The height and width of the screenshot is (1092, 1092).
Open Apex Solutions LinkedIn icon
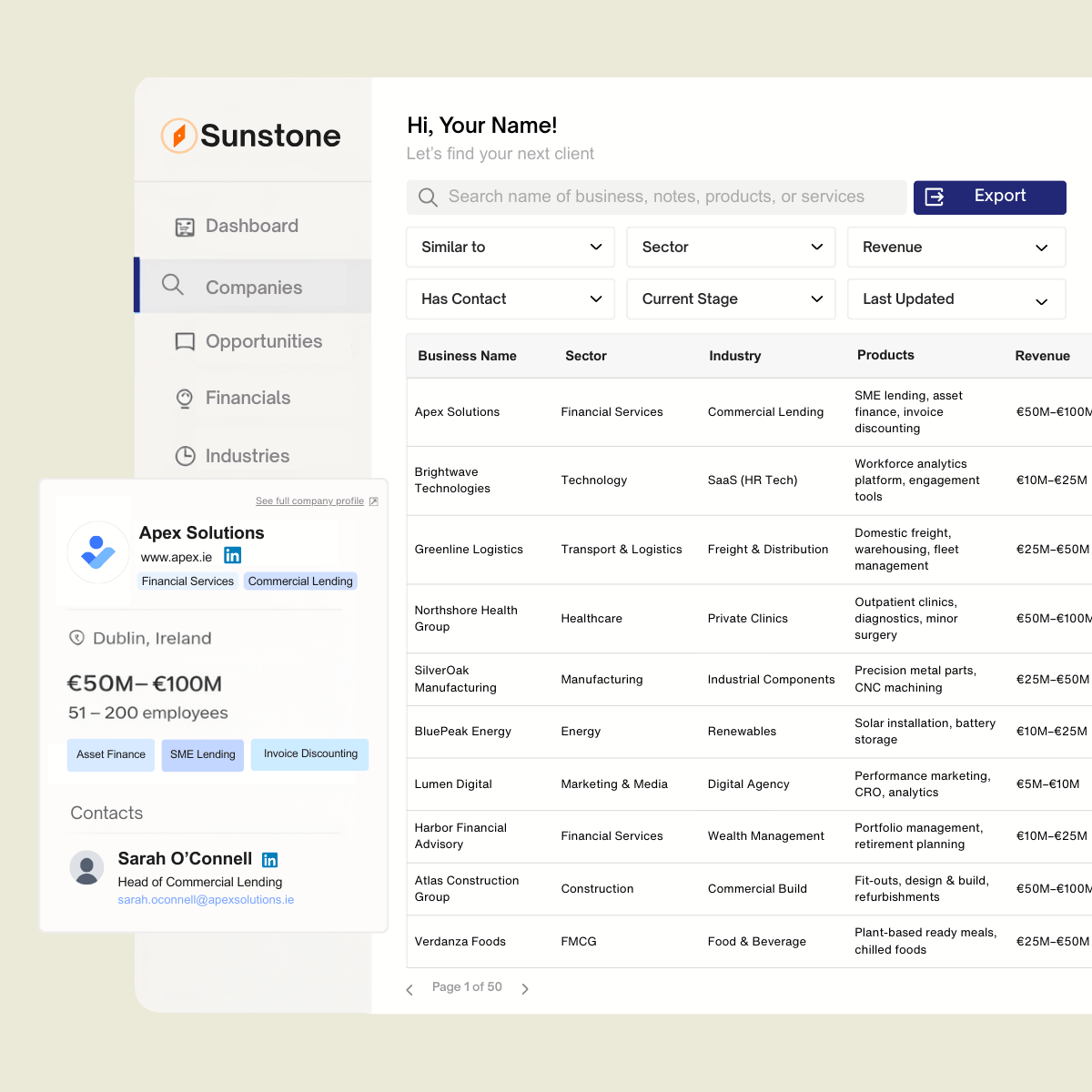coord(233,556)
